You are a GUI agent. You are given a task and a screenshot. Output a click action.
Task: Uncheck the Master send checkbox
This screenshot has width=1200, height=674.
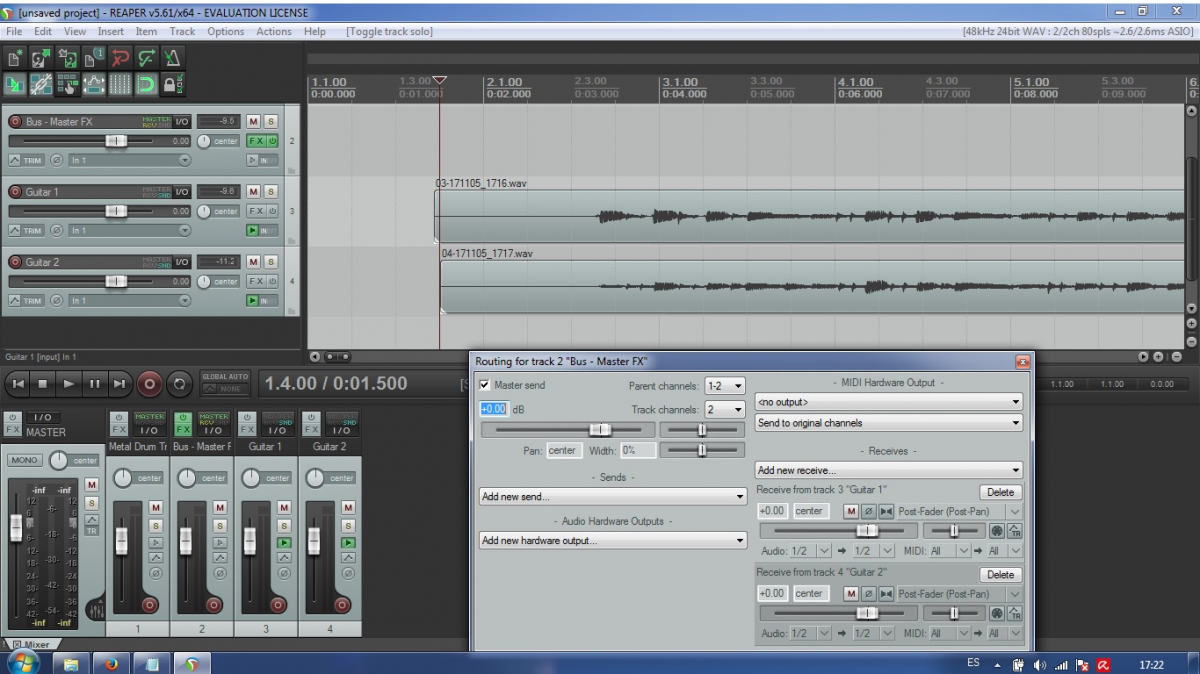tap(485, 385)
